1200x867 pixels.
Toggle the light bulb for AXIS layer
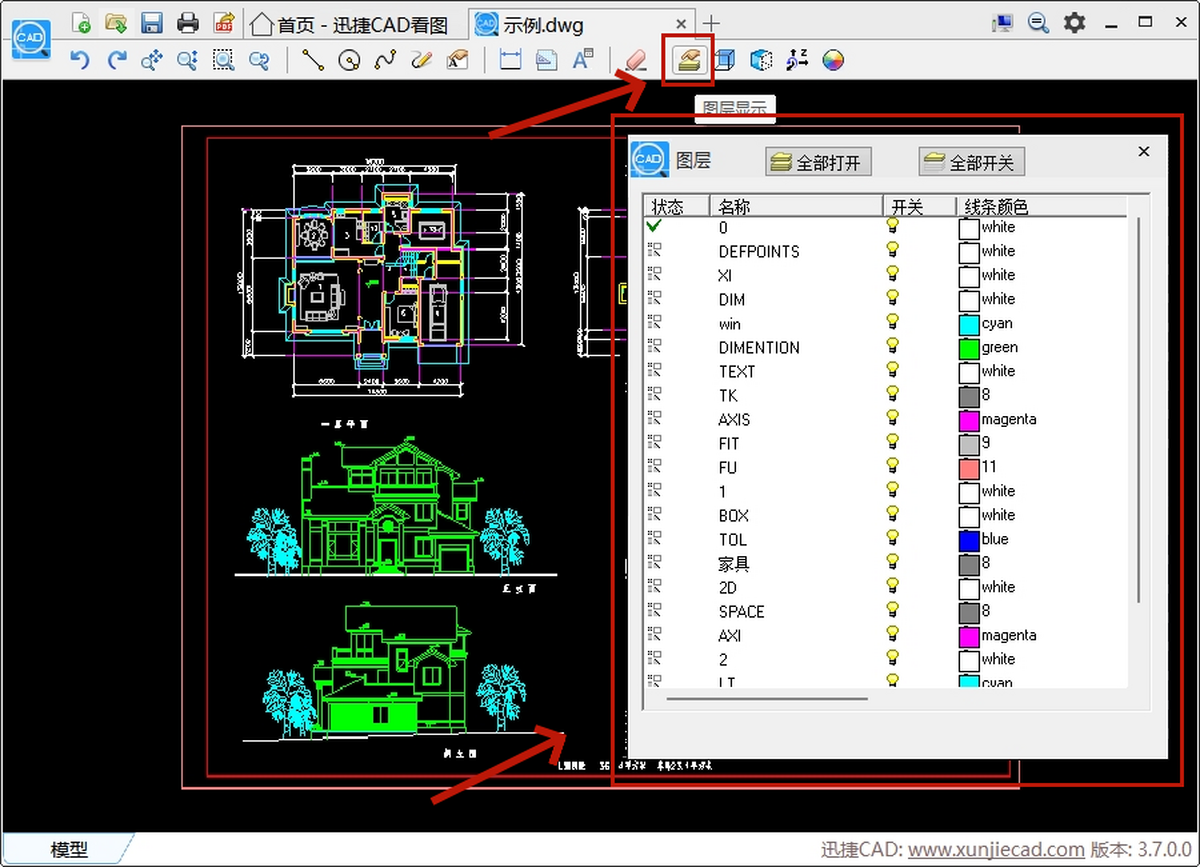[x=893, y=418]
